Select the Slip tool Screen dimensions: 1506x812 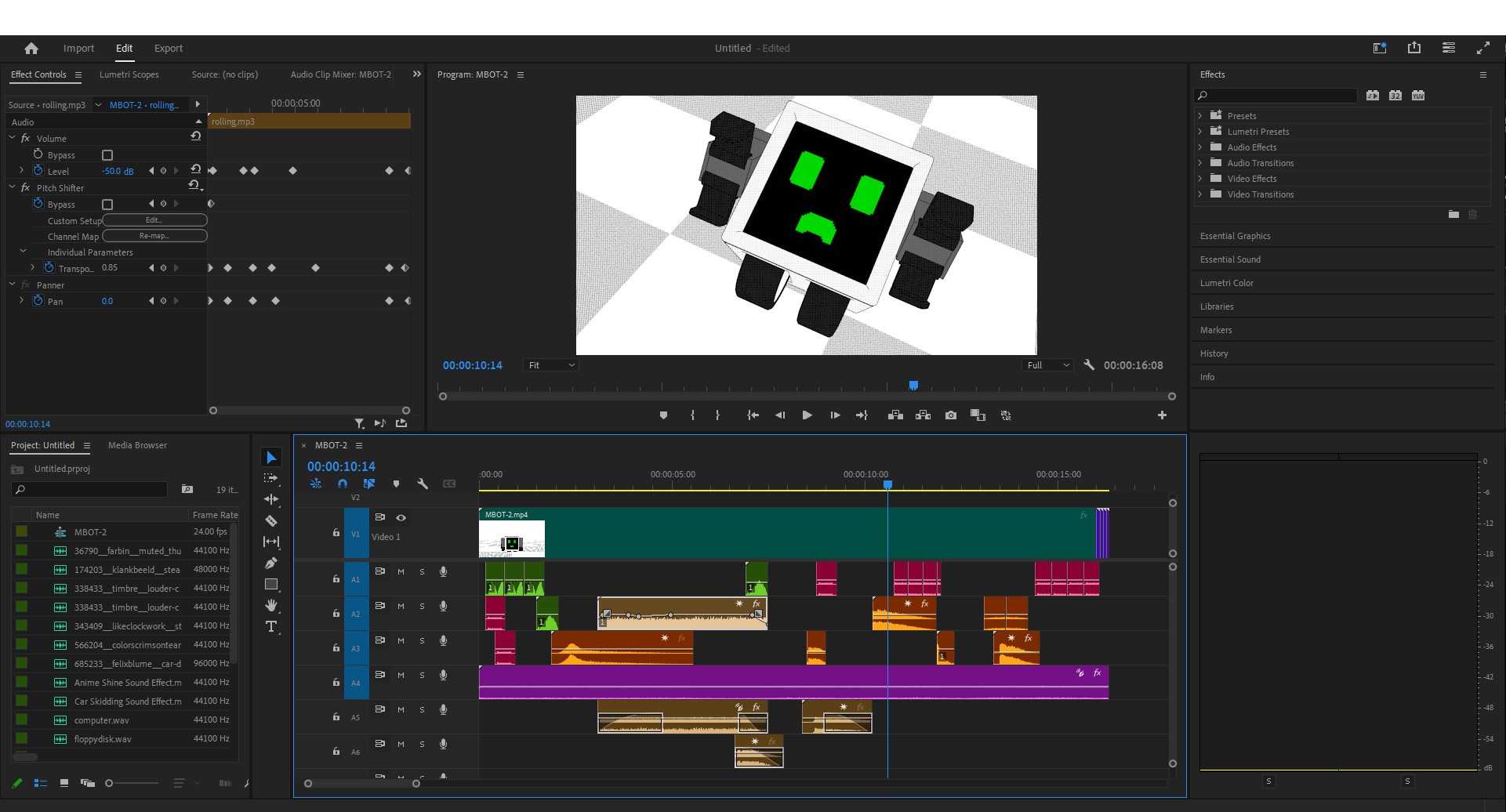pos(271,542)
